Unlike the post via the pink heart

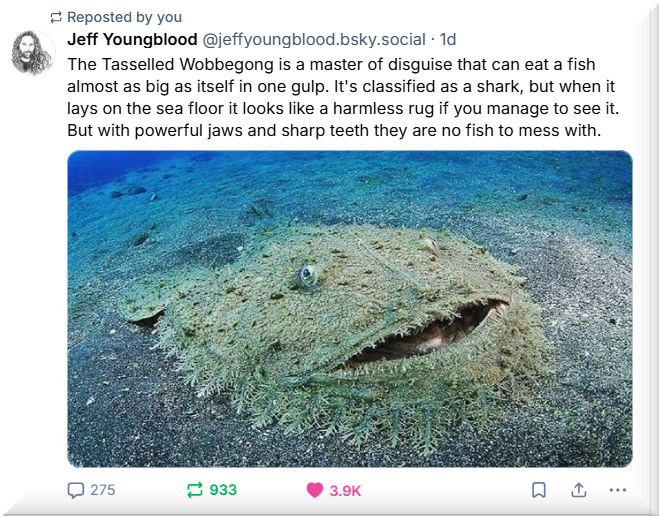click(x=314, y=490)
